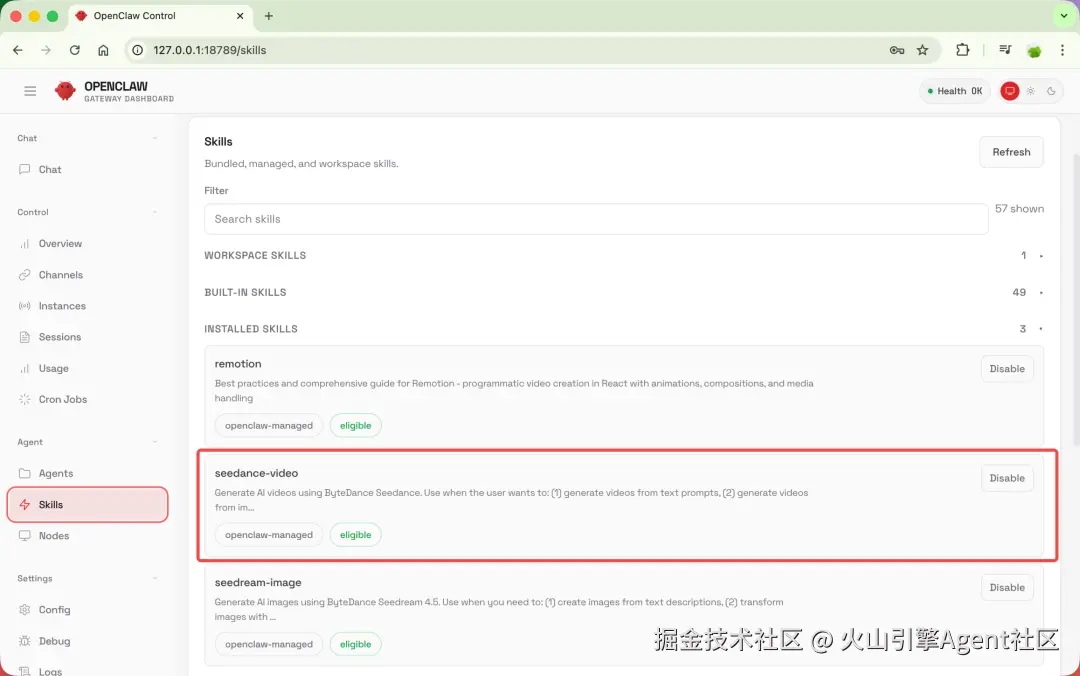
Task: Click the seedream-image skill title
Action: (x=258, y=583)
